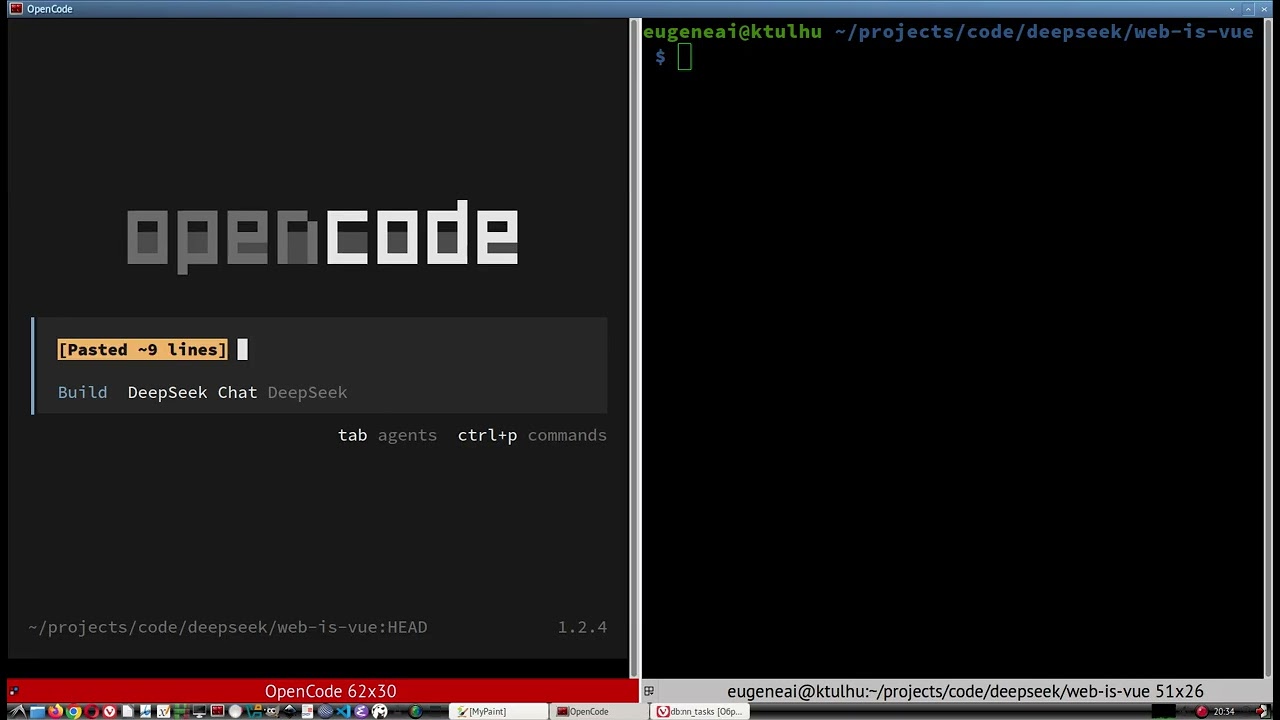The height and width of the screenshot is (720, 1280).
Task: Open the GIMP launcher in the taskbar
Action: pyautogui.click(x=271, y=712)
